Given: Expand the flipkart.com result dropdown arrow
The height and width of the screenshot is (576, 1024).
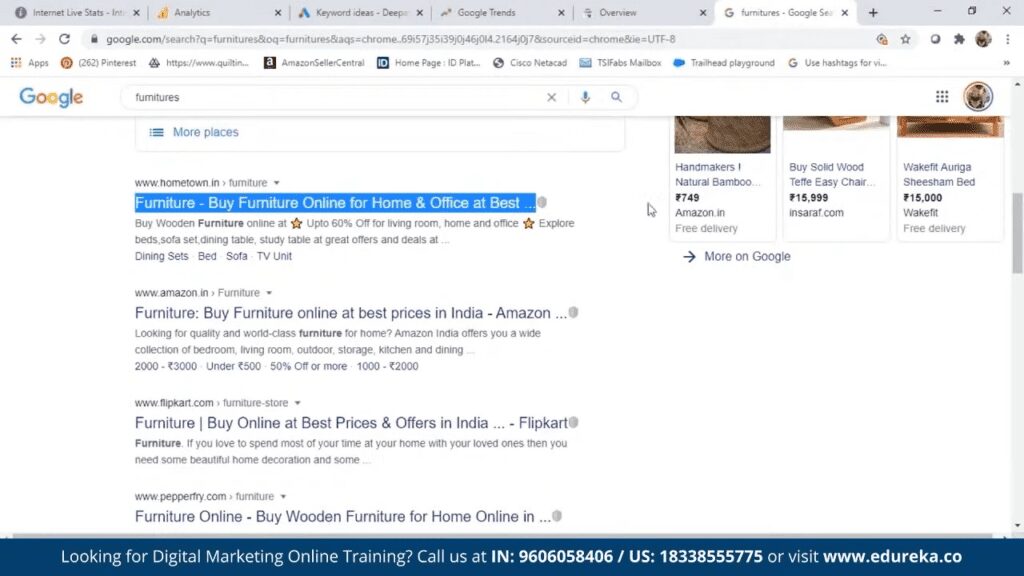Looking at the screenshot, I should click(x=298, y=403).
